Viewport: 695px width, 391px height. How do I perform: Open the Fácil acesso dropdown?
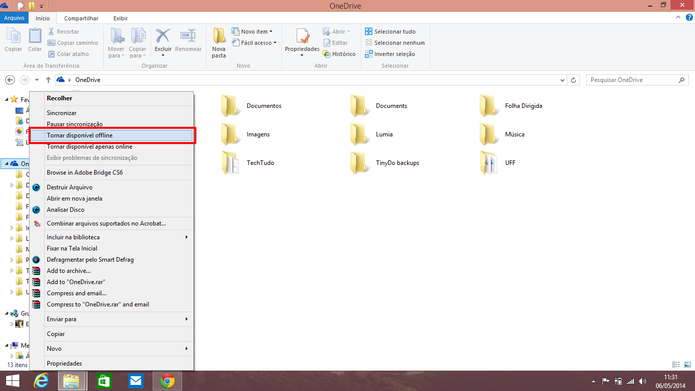254,43
